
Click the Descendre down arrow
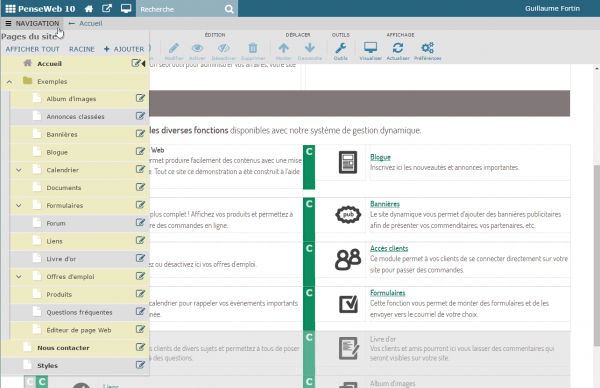tap(310, 51)
